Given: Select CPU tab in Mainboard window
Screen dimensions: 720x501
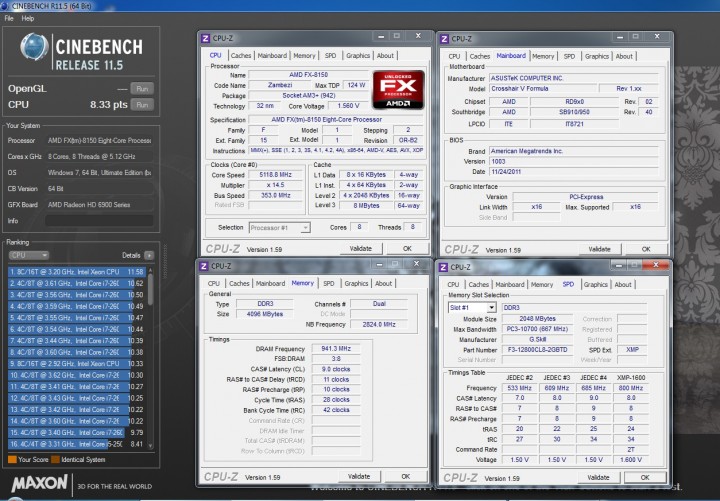Looking at the screenshot, I should [454, 56].
